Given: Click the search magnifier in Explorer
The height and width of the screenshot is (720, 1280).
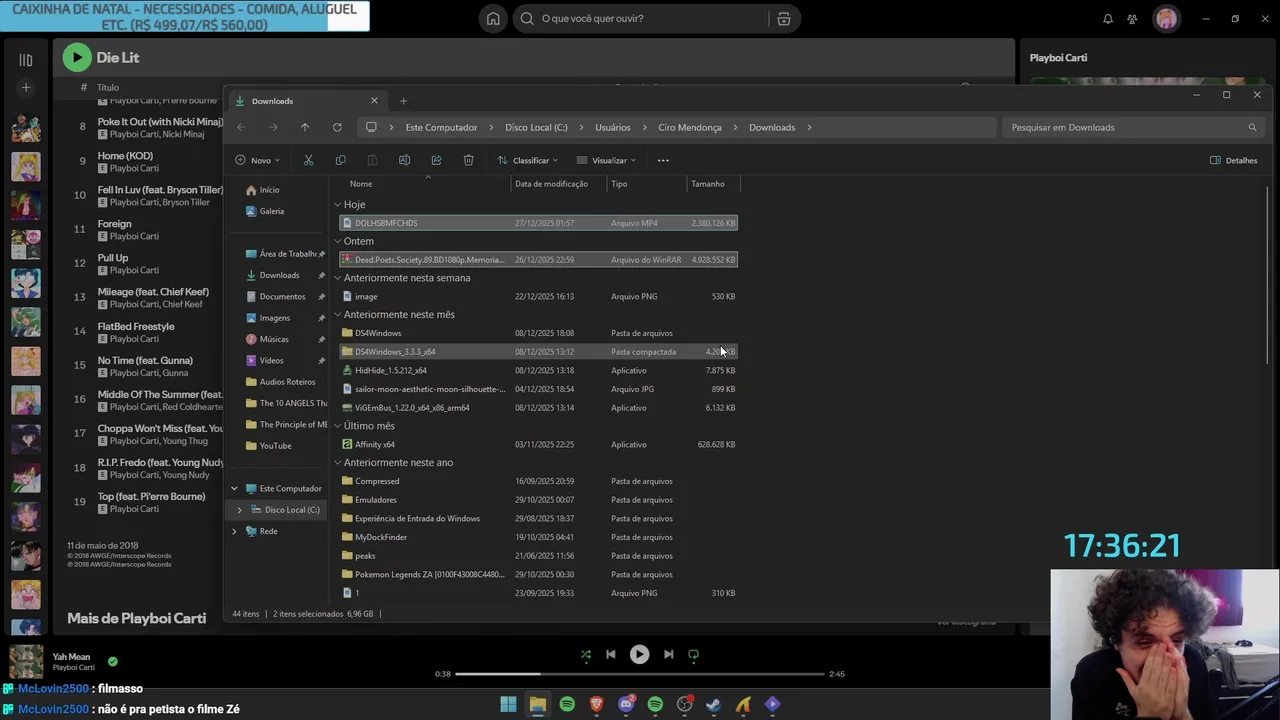Looking at the screenshot, I should click(1252, 127).
